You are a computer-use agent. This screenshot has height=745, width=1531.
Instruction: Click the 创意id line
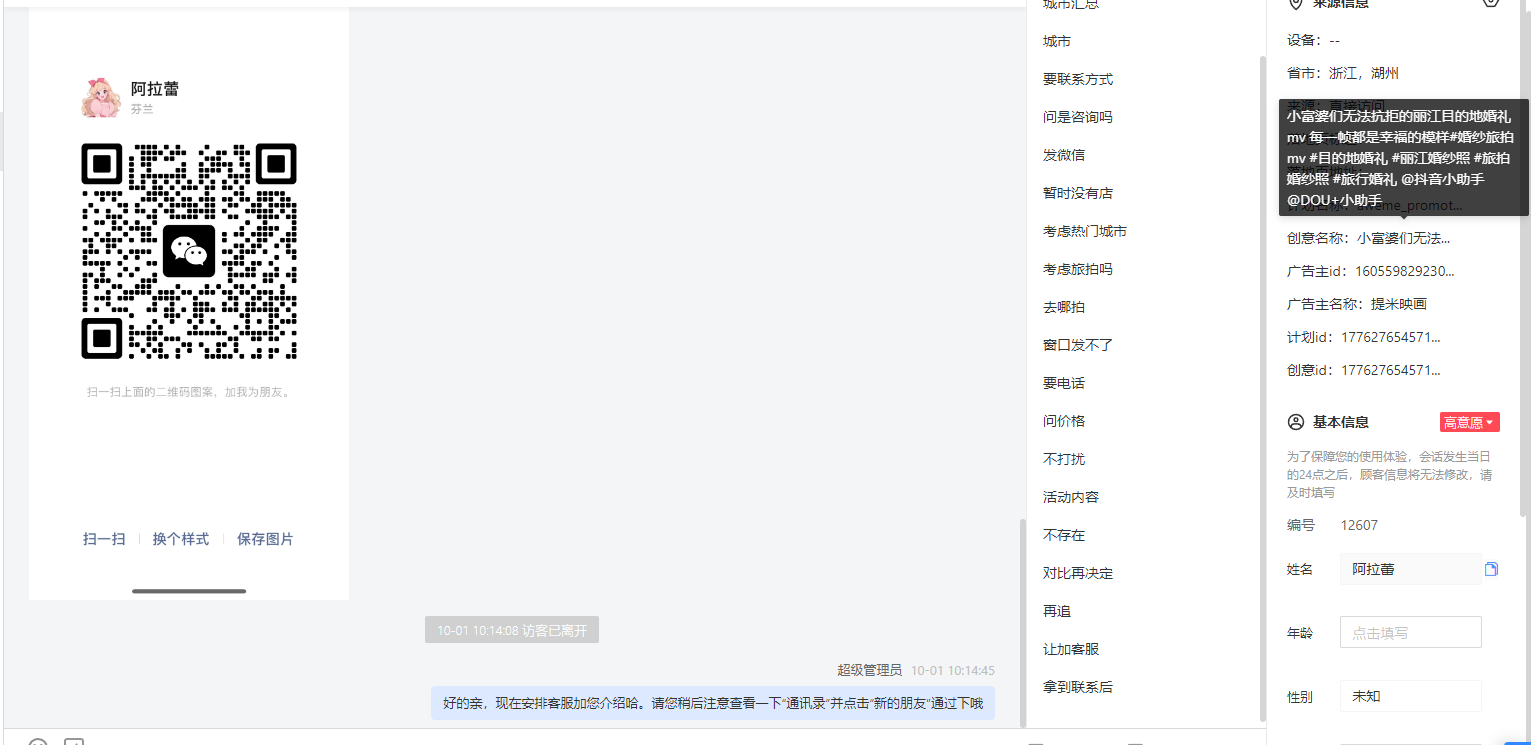pyautogui.click(x=1364, y=370)
